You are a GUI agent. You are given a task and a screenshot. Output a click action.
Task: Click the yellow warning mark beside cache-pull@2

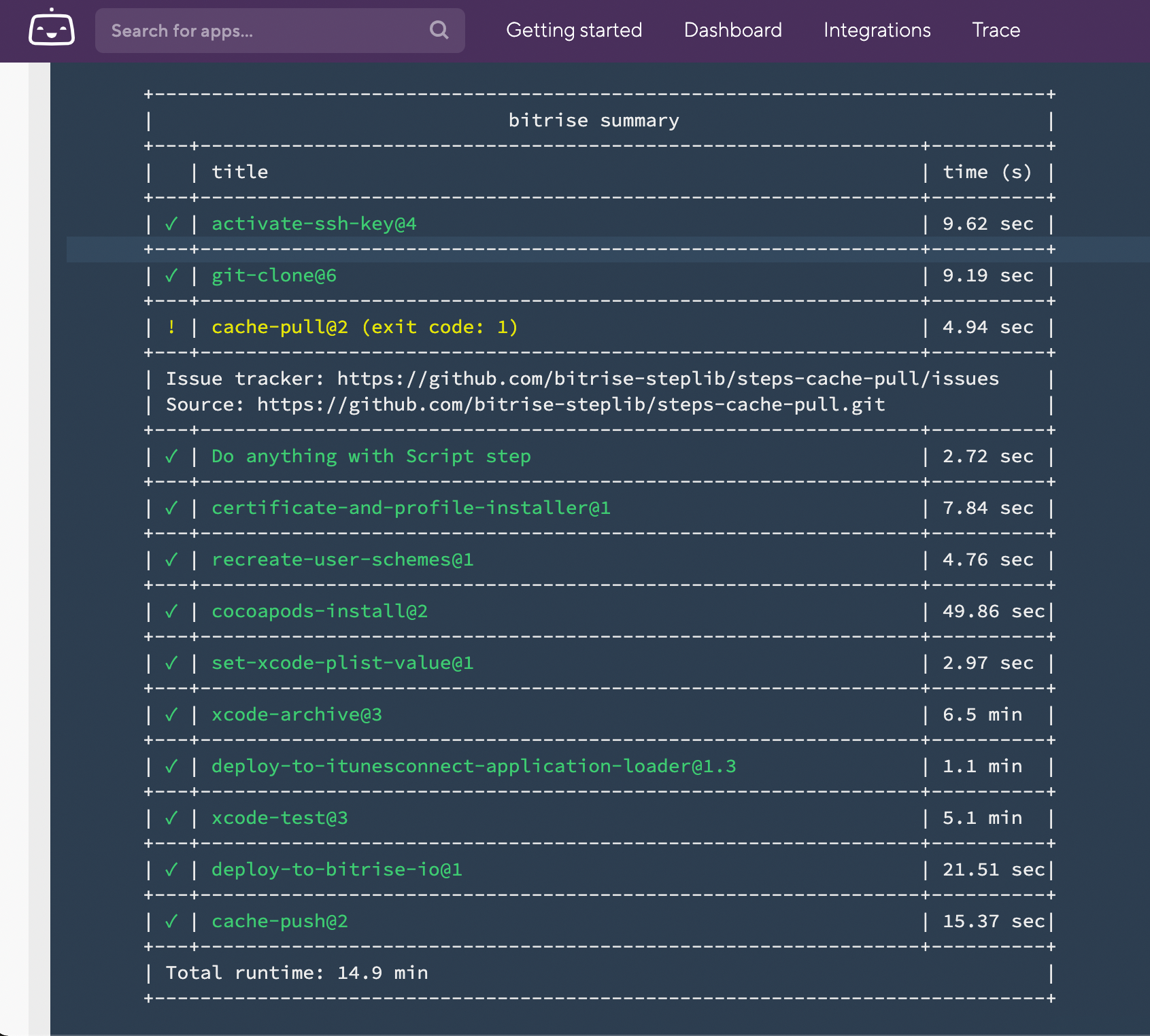tap(171, 327)
